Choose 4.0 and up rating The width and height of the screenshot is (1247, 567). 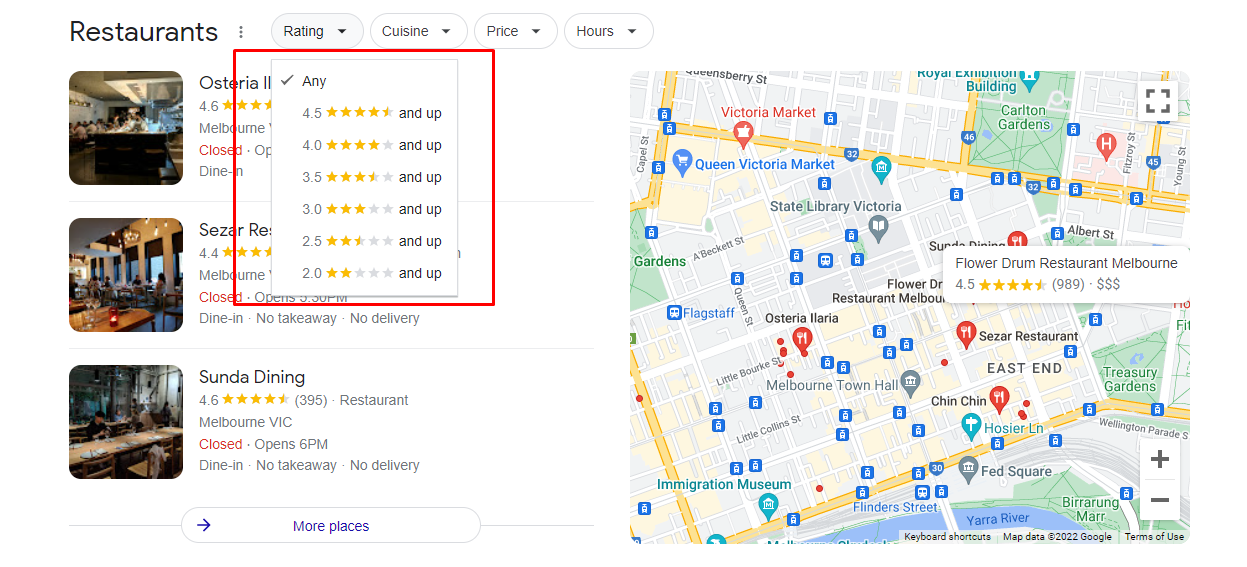click(x=364, y=145)
